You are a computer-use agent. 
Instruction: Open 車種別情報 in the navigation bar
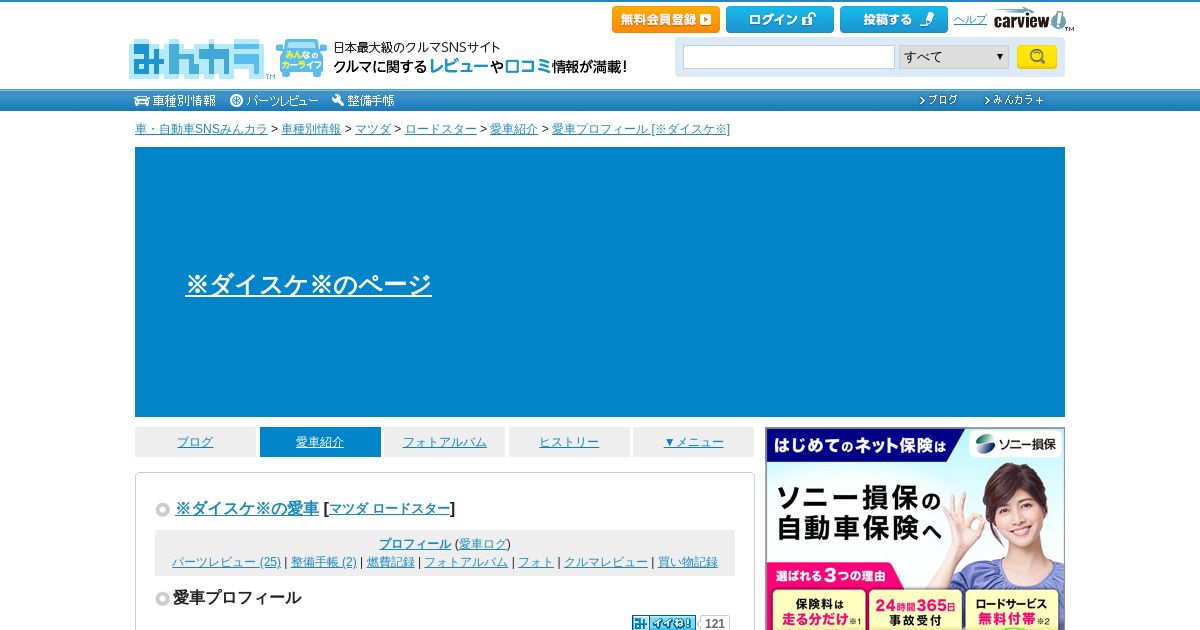[176, 100]
